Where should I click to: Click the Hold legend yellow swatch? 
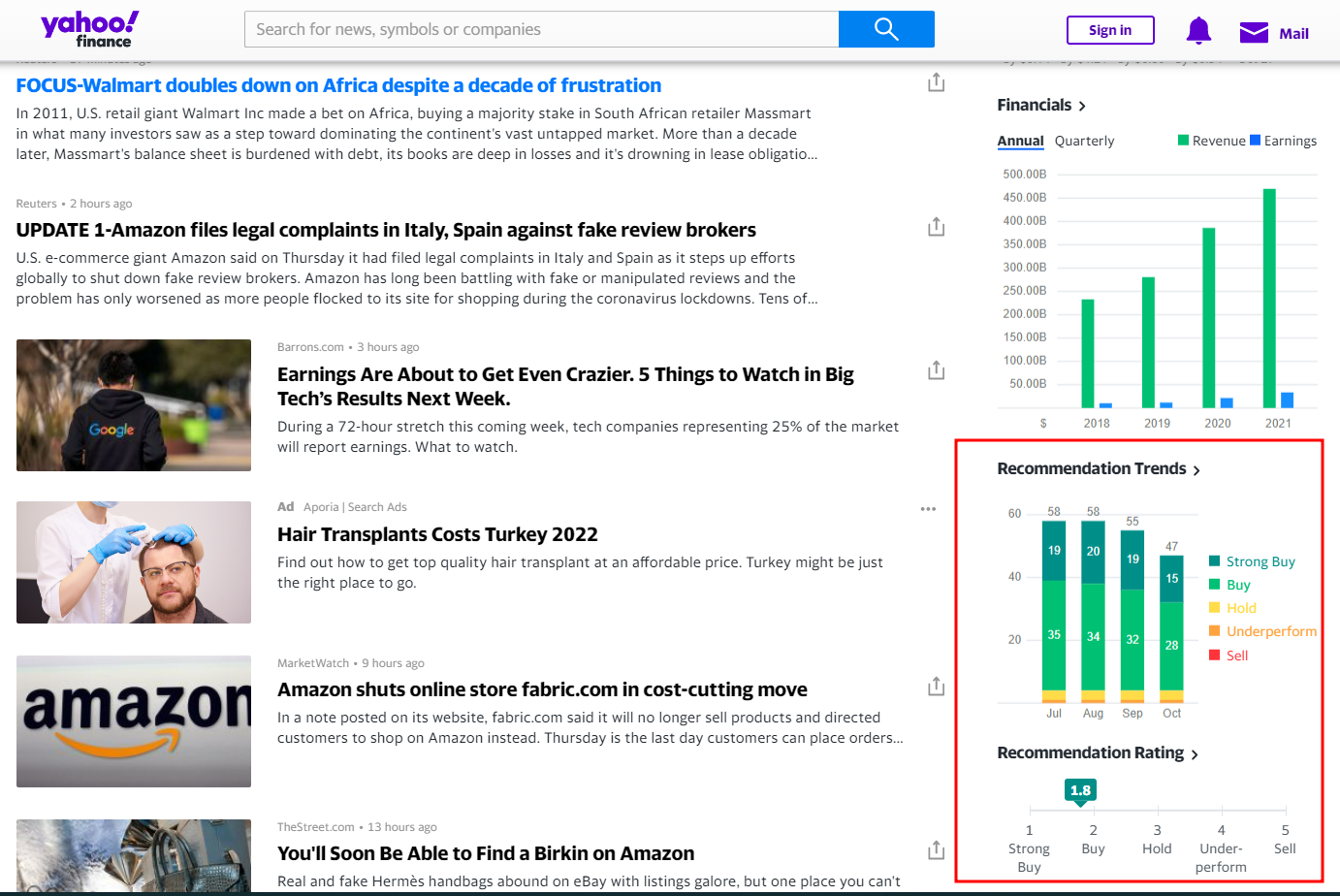(x=1214, y=607)
